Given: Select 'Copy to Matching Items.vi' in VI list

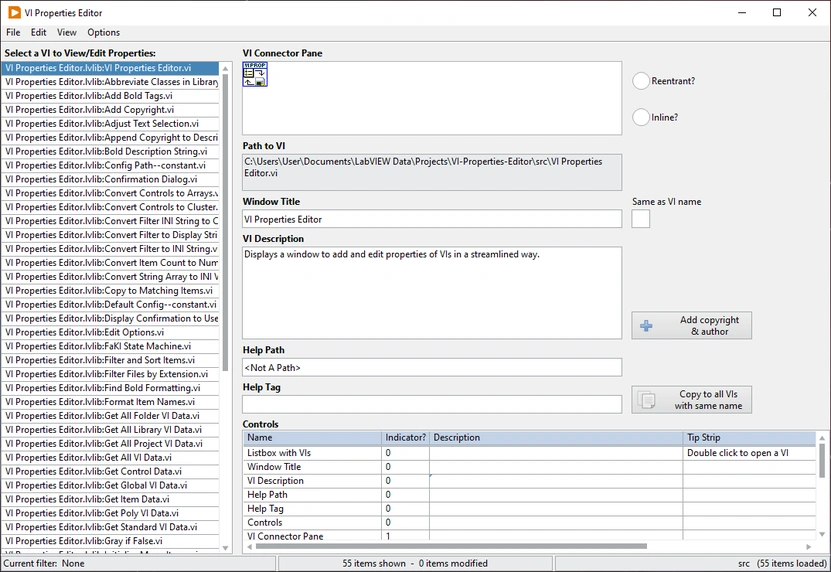Looking at the screenshot, I should point(110,291).
